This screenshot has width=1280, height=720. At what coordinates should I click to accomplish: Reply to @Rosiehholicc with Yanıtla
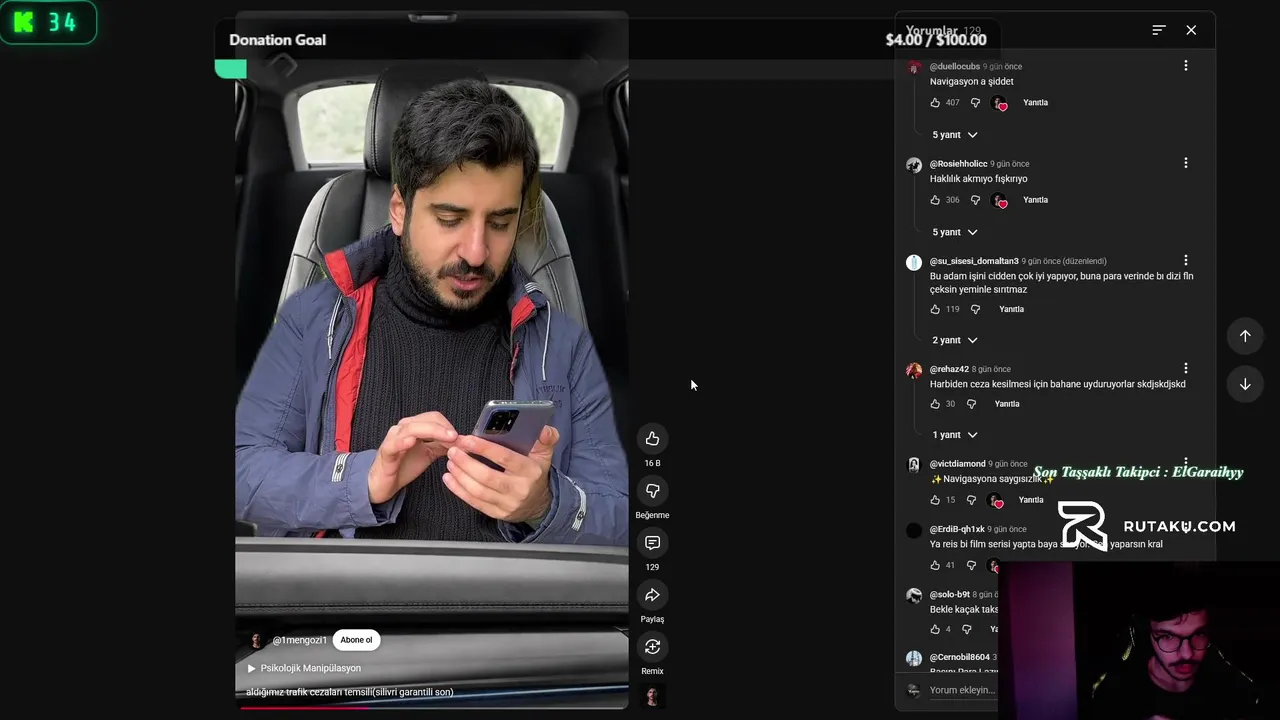1035,200
